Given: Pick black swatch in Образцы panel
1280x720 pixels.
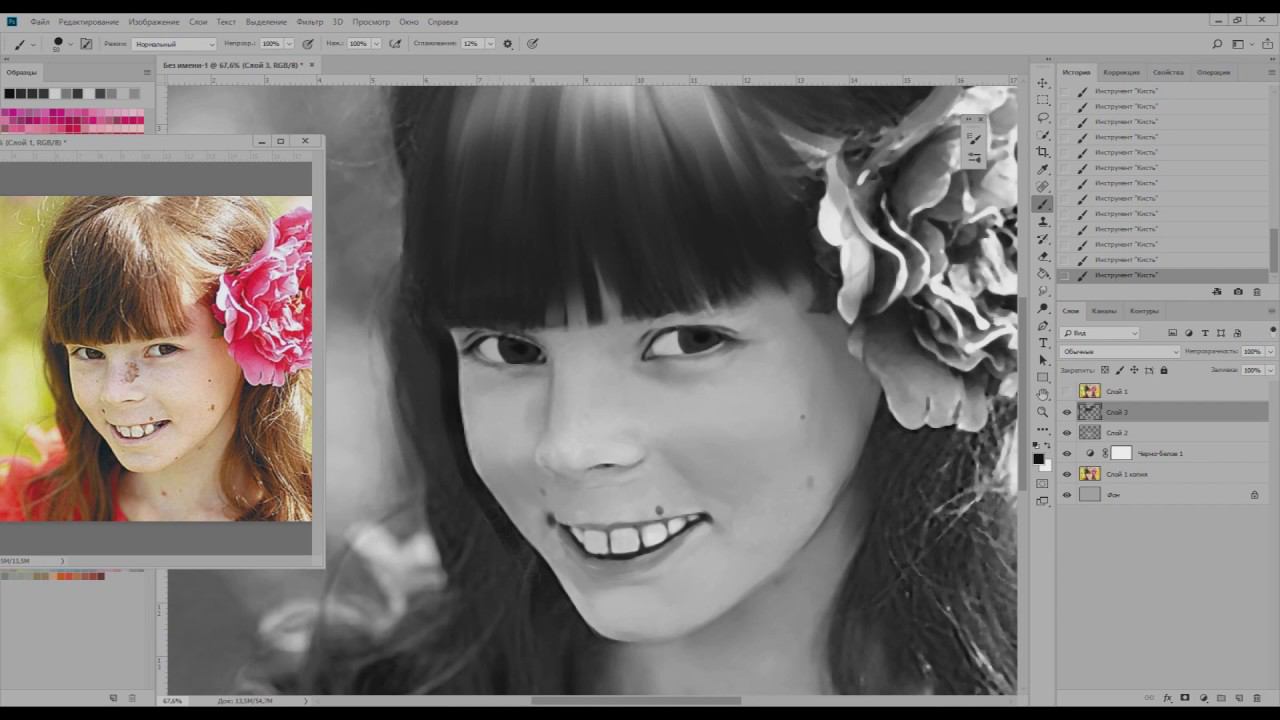Looking at the screenshot, I should (x=9, y=94).
